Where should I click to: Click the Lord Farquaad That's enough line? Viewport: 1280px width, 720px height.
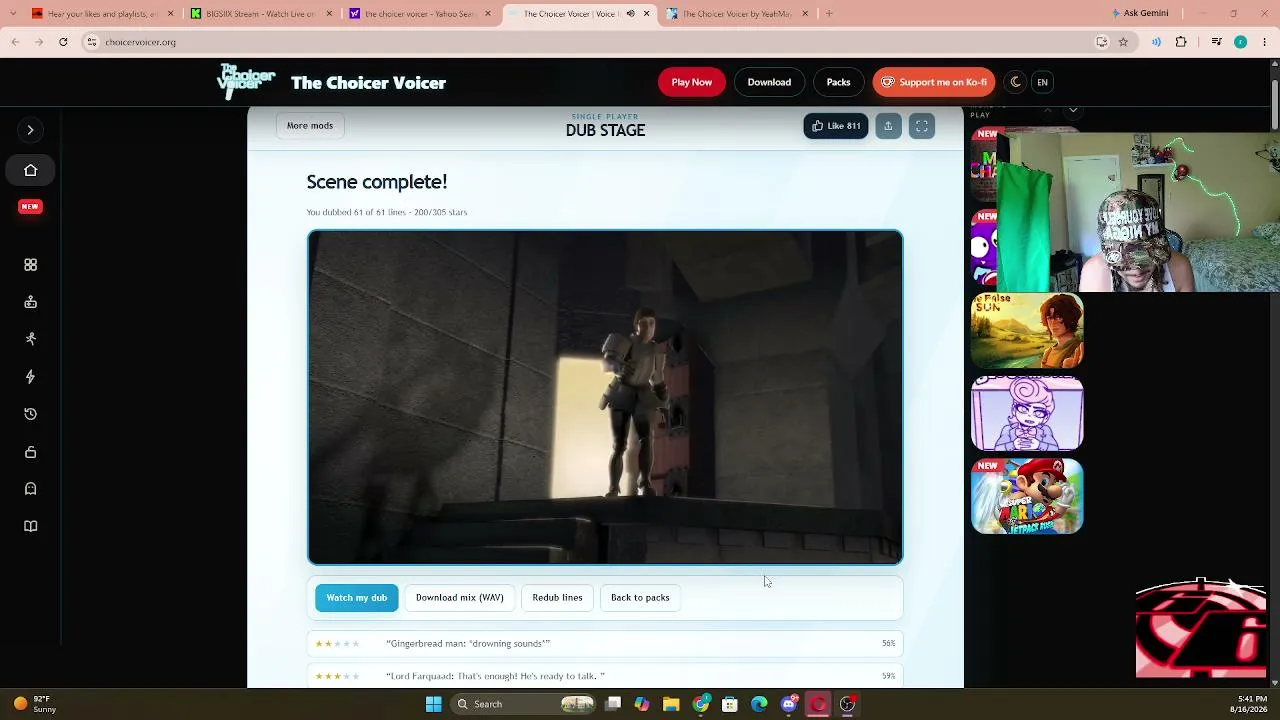coord(605,676)
